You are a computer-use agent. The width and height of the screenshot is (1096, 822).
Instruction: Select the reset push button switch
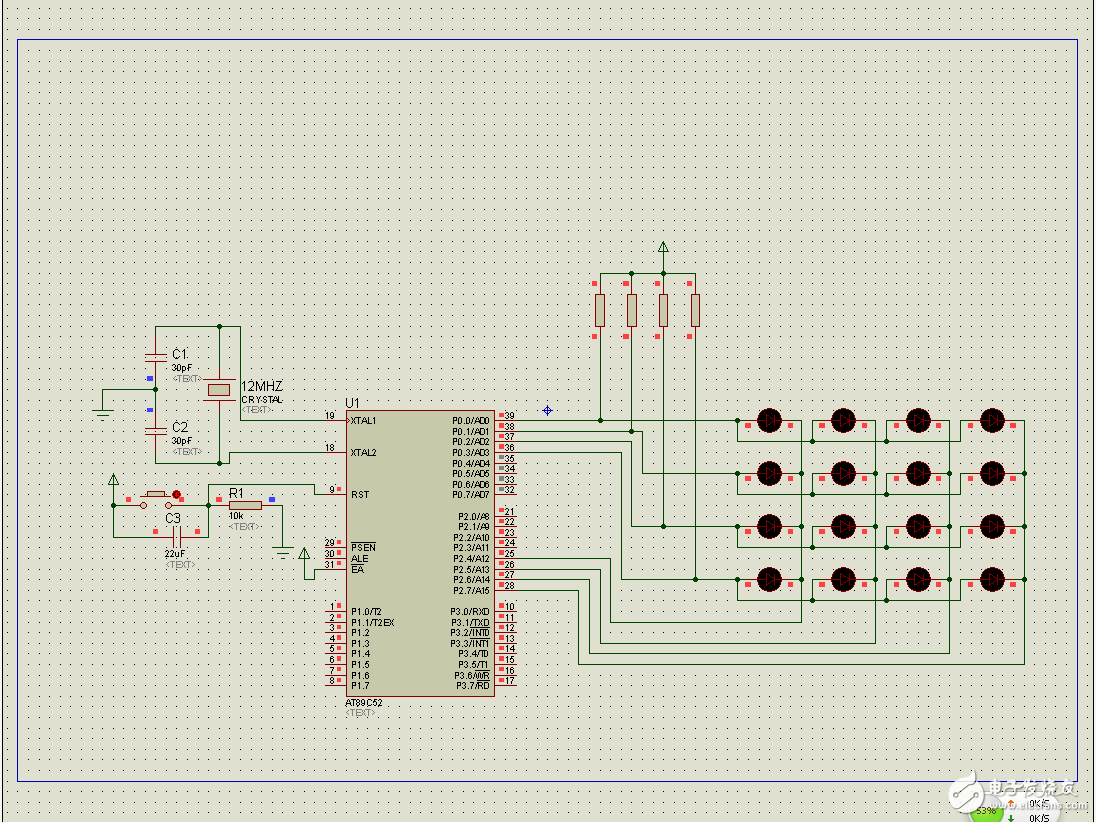pyautogui.click(x=155, y=499)
